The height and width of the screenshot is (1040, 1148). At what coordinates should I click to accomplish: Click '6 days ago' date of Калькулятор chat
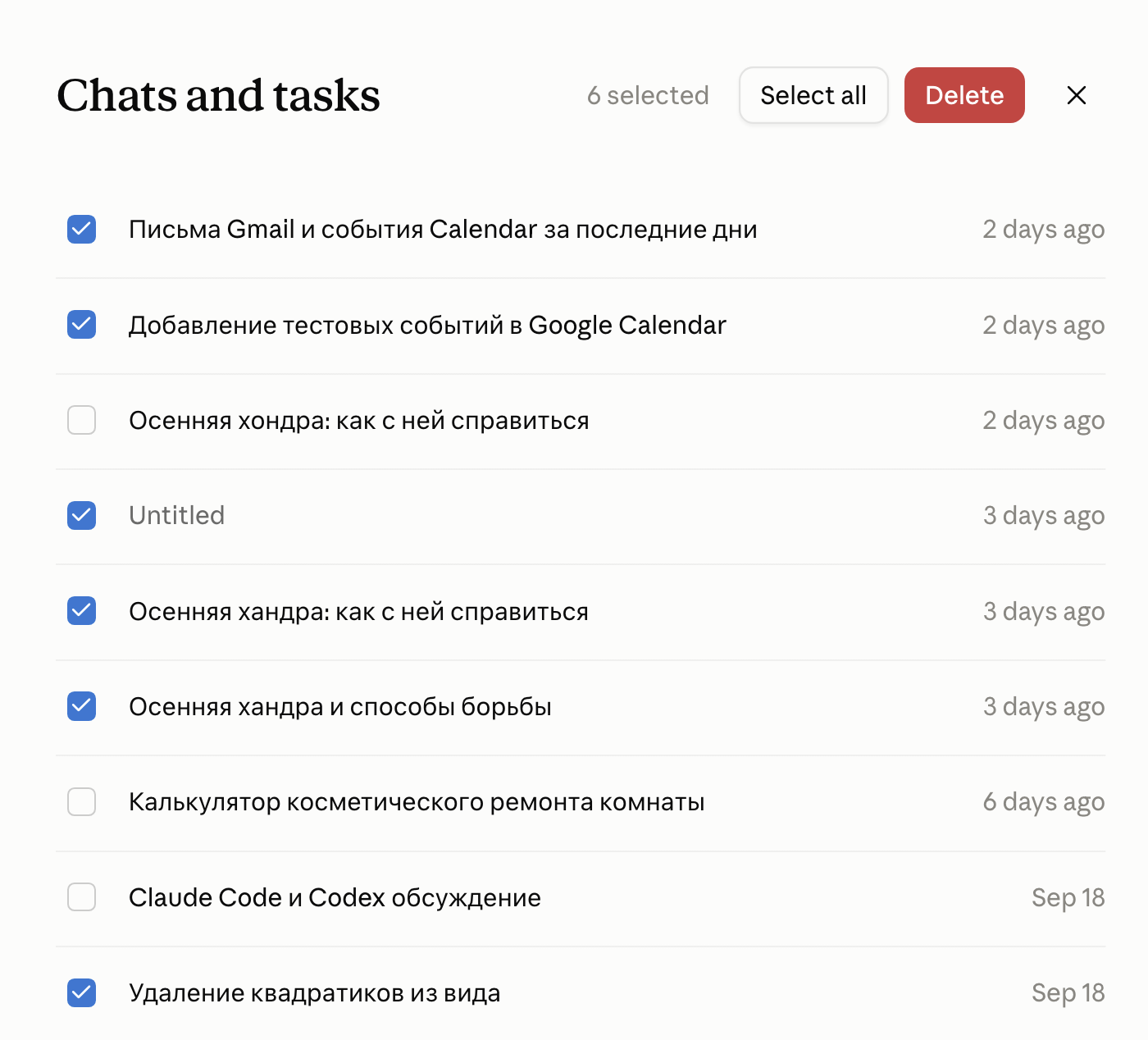tap(1044, 802)
